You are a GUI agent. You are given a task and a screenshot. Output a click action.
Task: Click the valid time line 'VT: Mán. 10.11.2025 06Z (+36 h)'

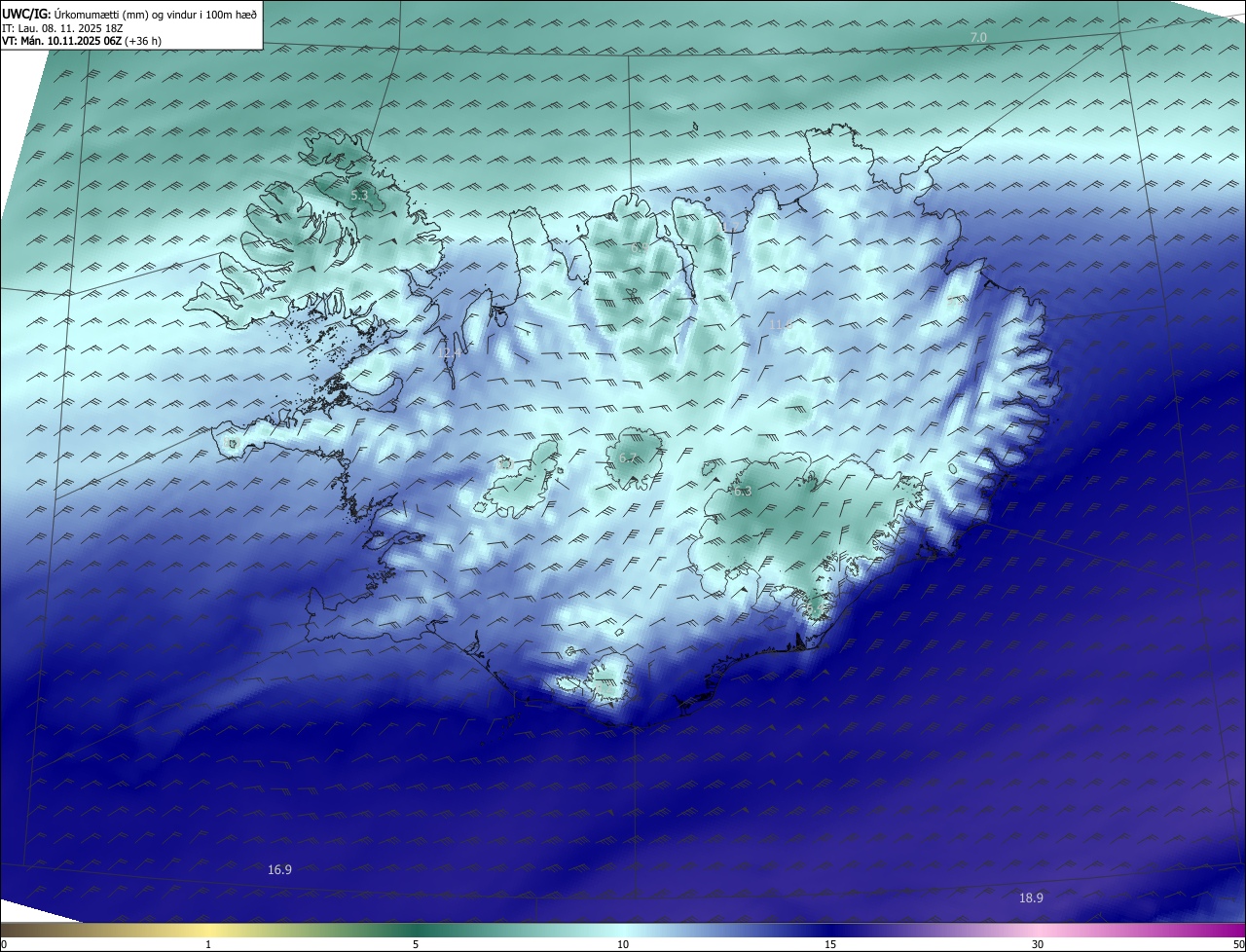coord(81,41)
